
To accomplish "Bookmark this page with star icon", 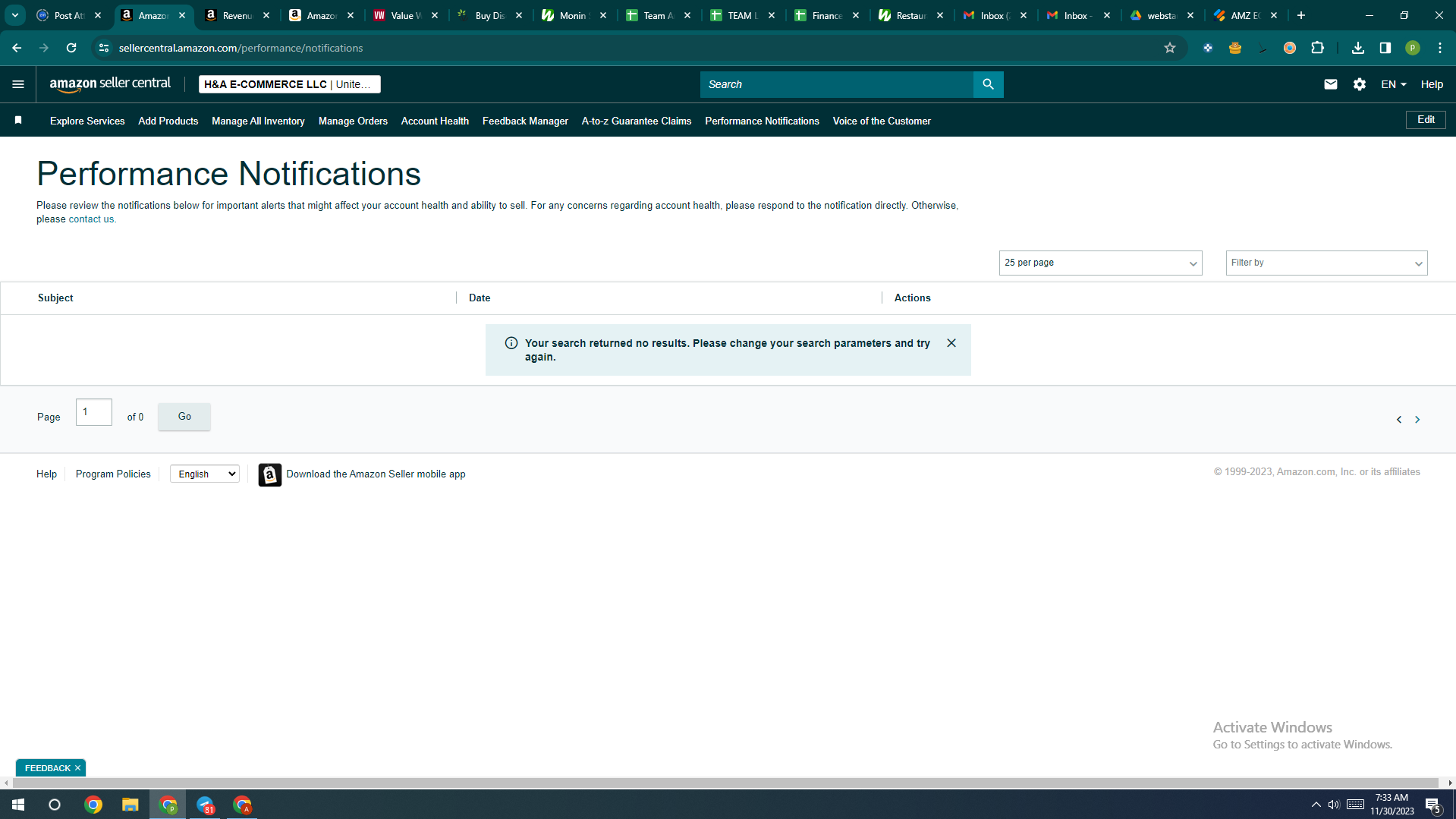I will (x=1170, y=48).
